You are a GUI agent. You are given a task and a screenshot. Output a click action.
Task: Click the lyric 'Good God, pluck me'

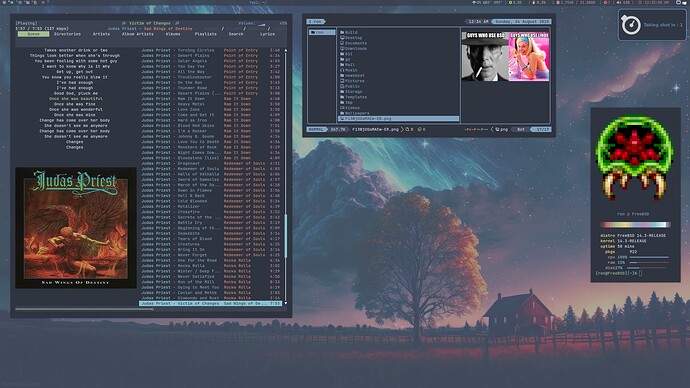76,93
